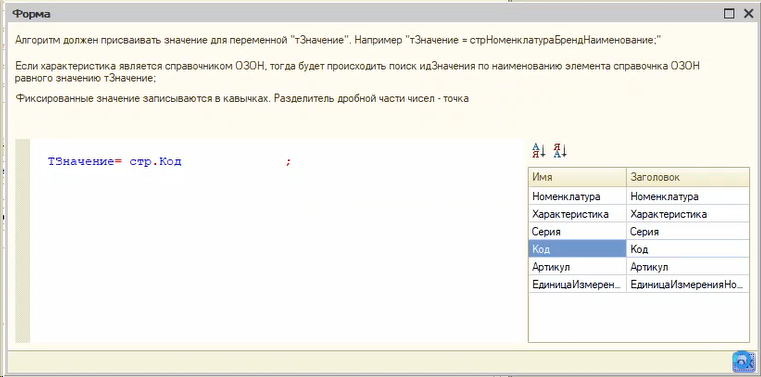Screen dimensions: 761x377
Task: Sort list descending Я-А
Action: pyautogui.click(x=561, y=151)
